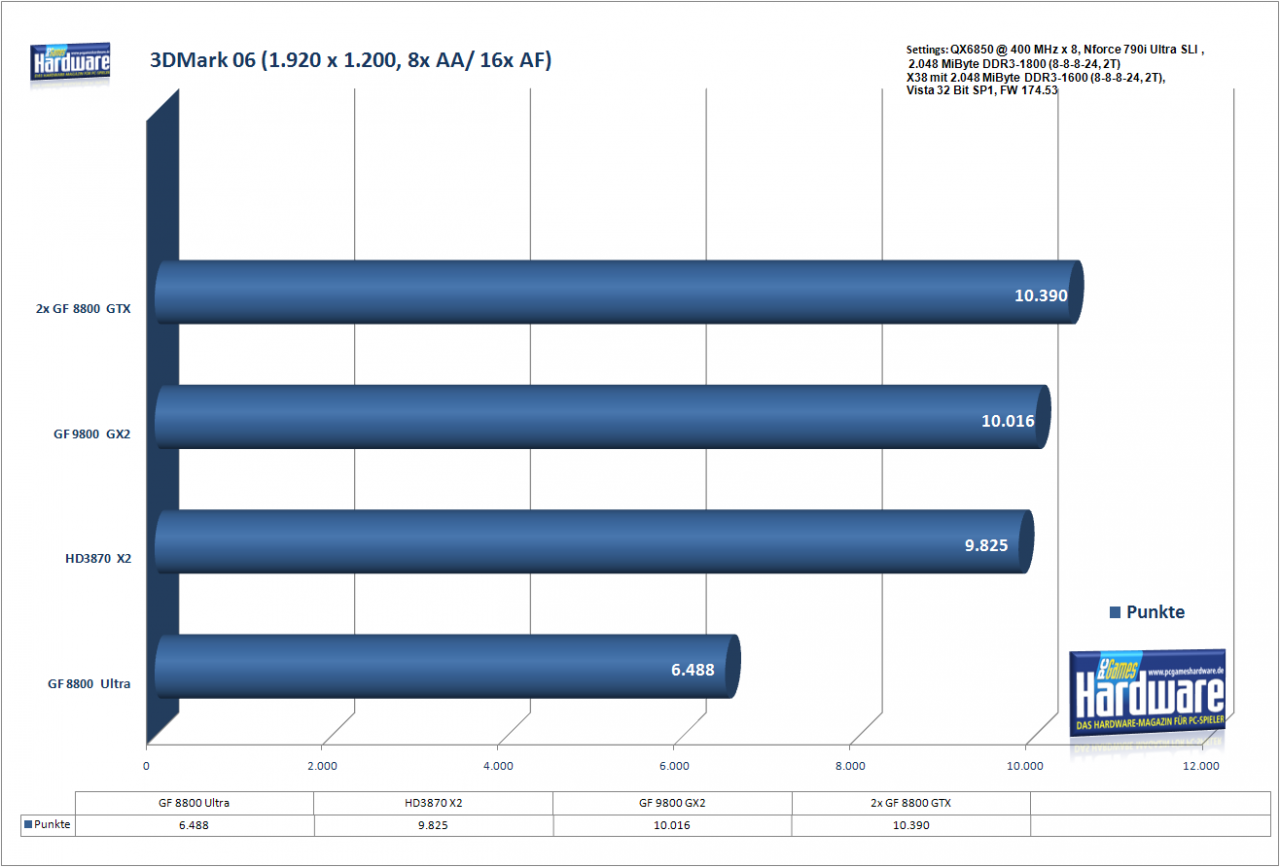This screenshot has height=867, width=1280.
Task: Click the "2x GF 8800 GTX" axis label left of the bars
Action: 83,310
